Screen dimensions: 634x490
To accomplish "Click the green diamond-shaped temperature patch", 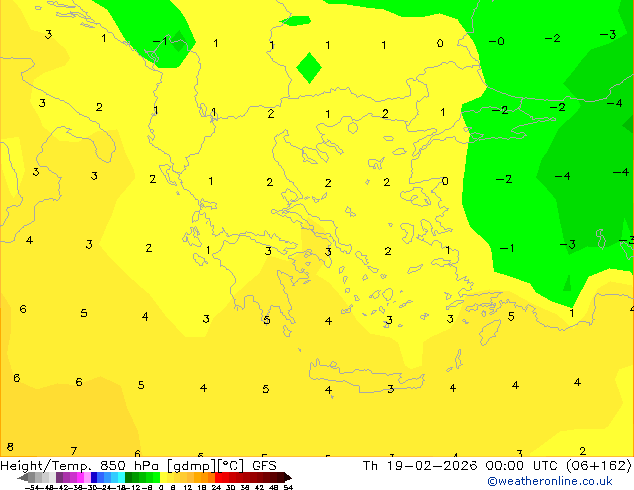I will coord(309,68).
